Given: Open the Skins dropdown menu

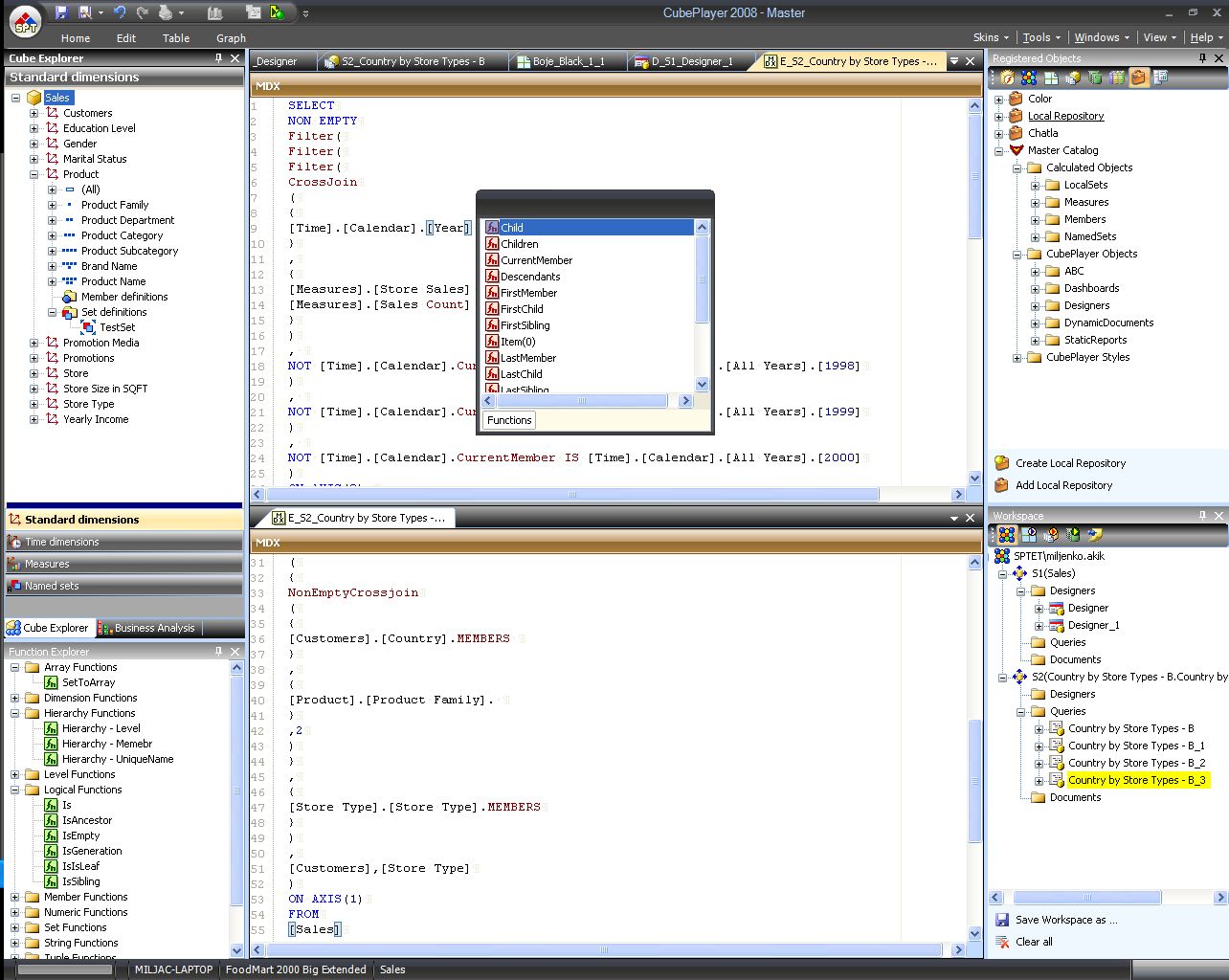Looking at the screenshot, I should [x=991, y=37].
